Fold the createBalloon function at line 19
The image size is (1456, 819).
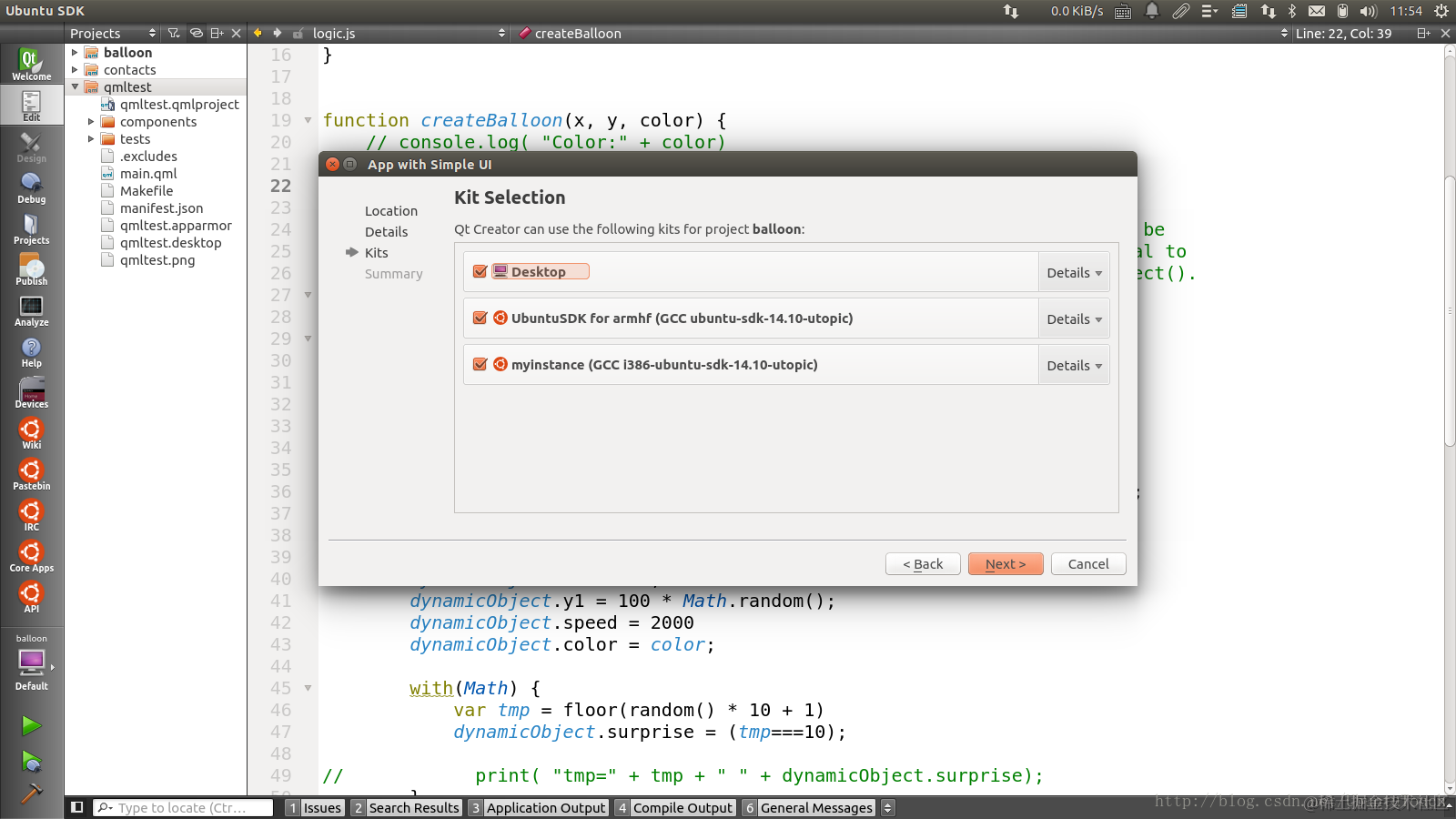point(308,120)
